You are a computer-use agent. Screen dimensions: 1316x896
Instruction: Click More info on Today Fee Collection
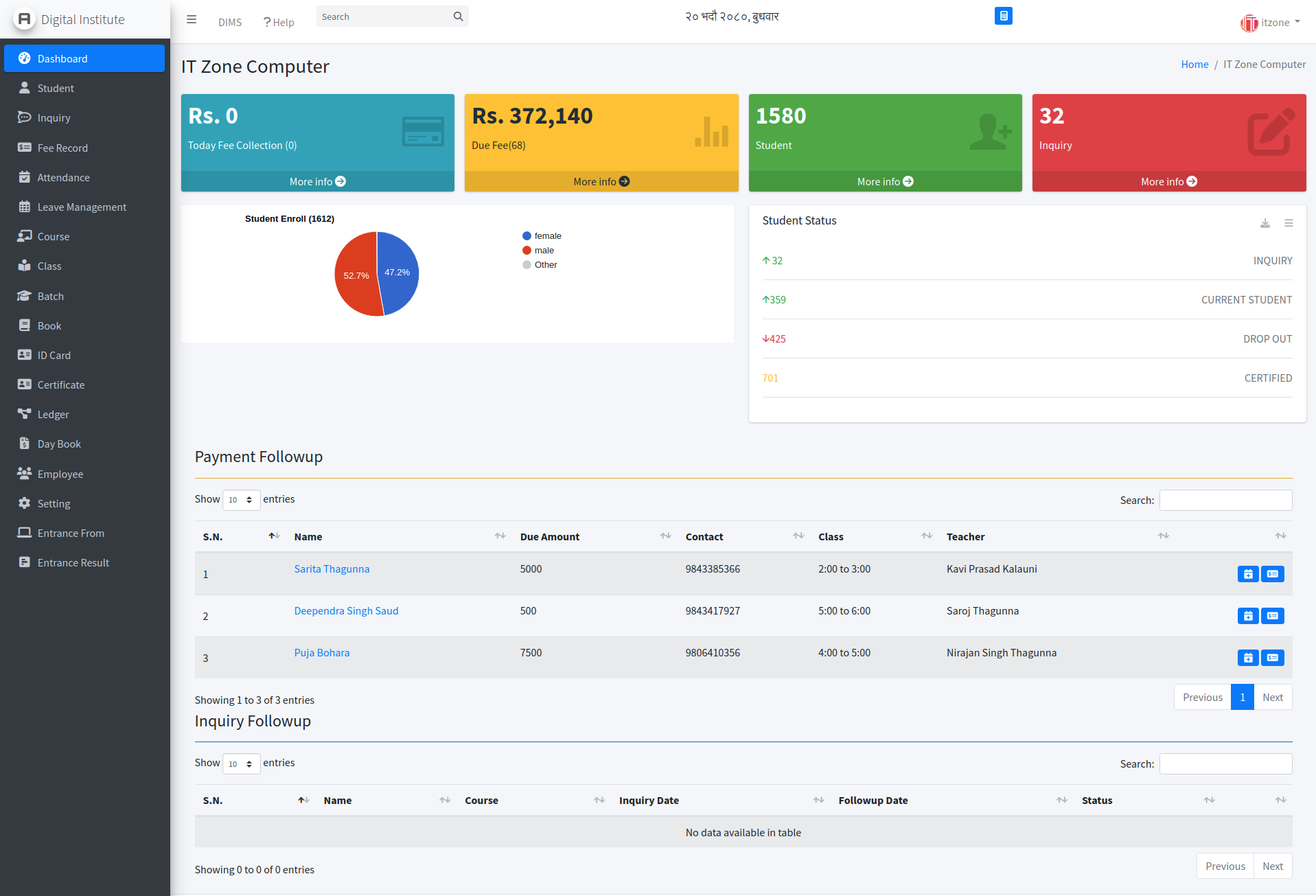pyautogui.click(x=318, y=181)
